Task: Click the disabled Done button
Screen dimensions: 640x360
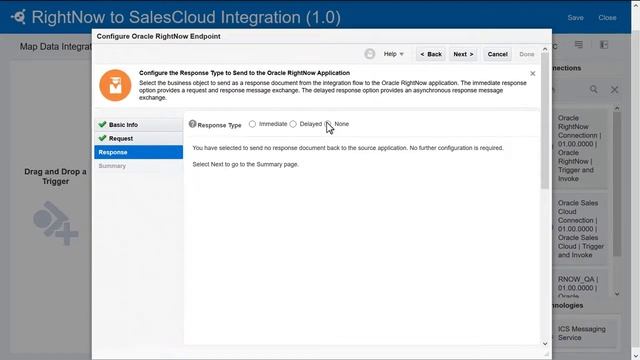Action: tap(527, 54)
